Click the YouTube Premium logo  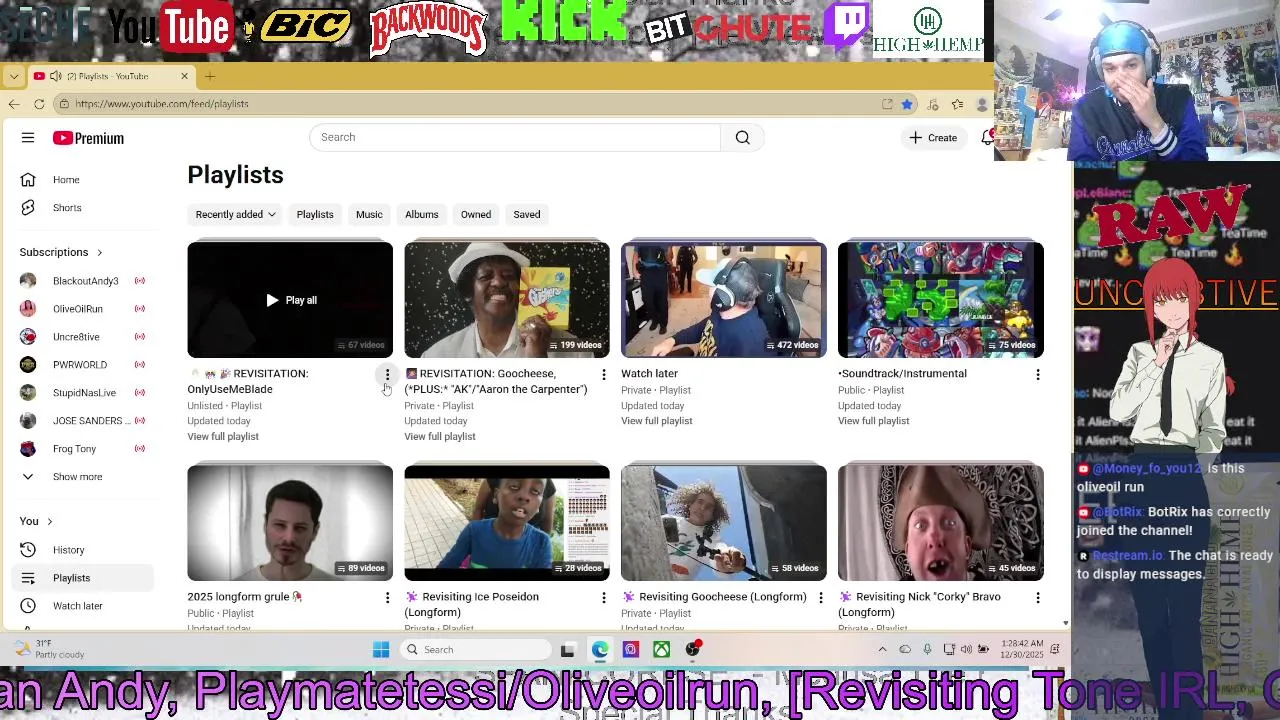pos(89,138)
